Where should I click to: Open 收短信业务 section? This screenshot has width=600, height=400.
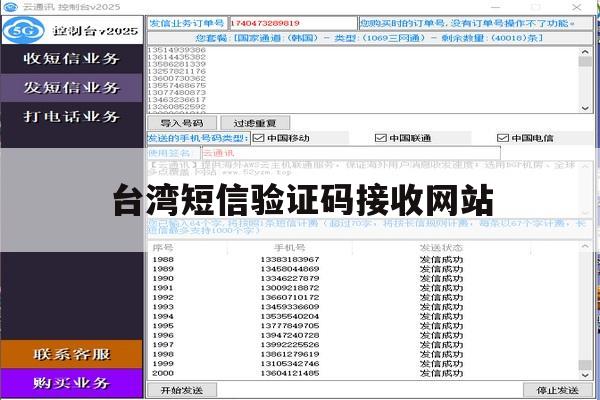point(72,59)
